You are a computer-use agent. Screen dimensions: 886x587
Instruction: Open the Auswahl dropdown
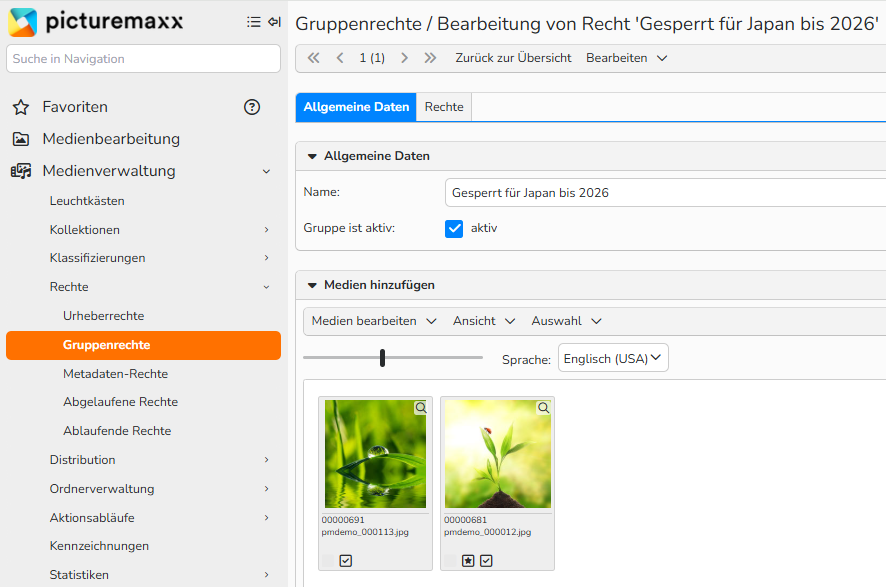(566, 321)
